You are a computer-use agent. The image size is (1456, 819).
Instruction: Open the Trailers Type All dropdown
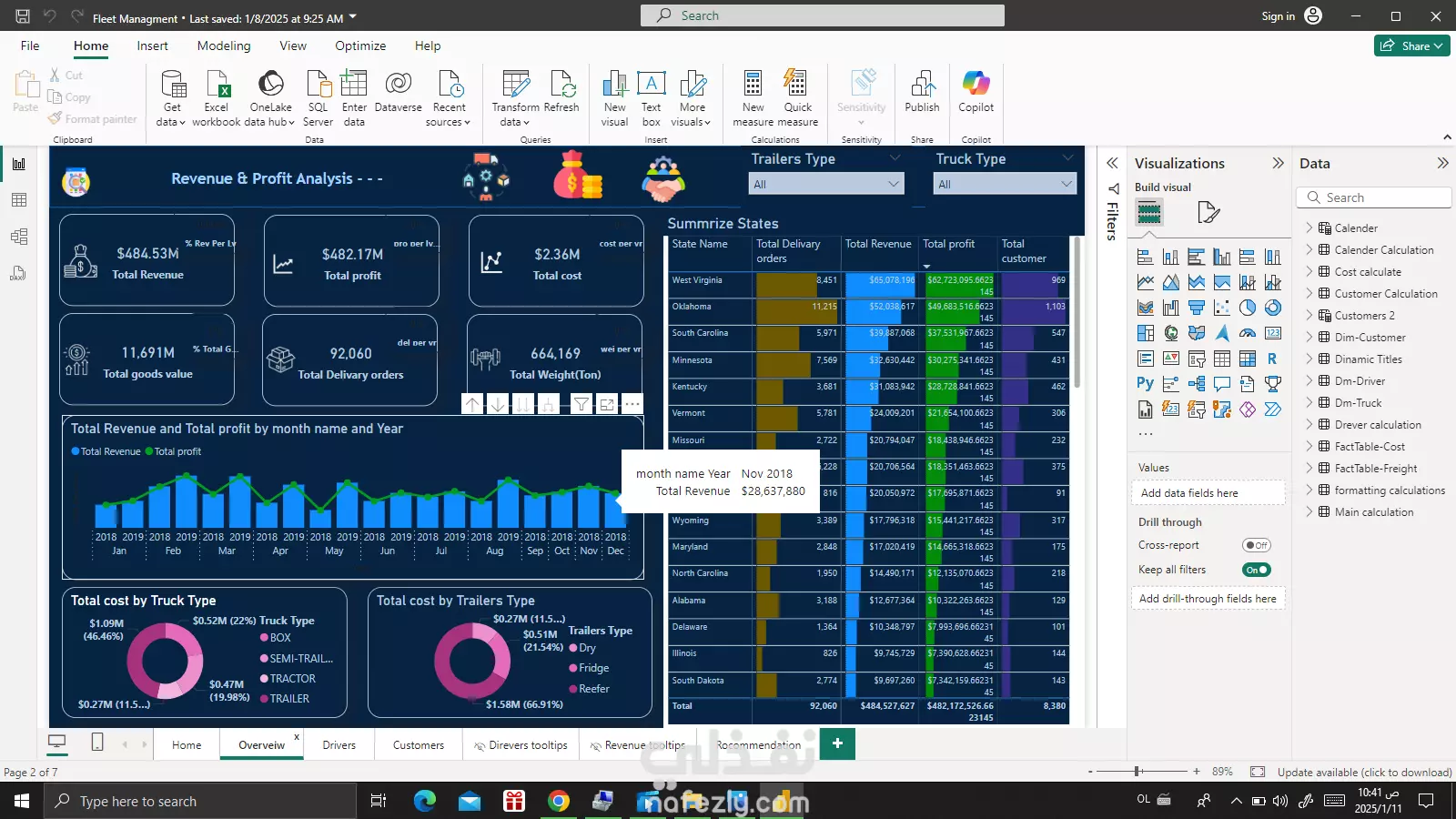pyautogui.click(x=826, y=184)
